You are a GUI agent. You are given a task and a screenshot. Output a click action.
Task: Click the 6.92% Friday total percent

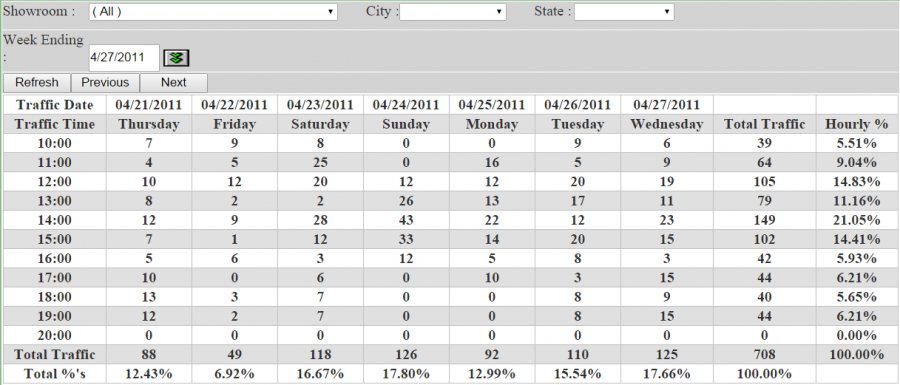tap(234, 374)
